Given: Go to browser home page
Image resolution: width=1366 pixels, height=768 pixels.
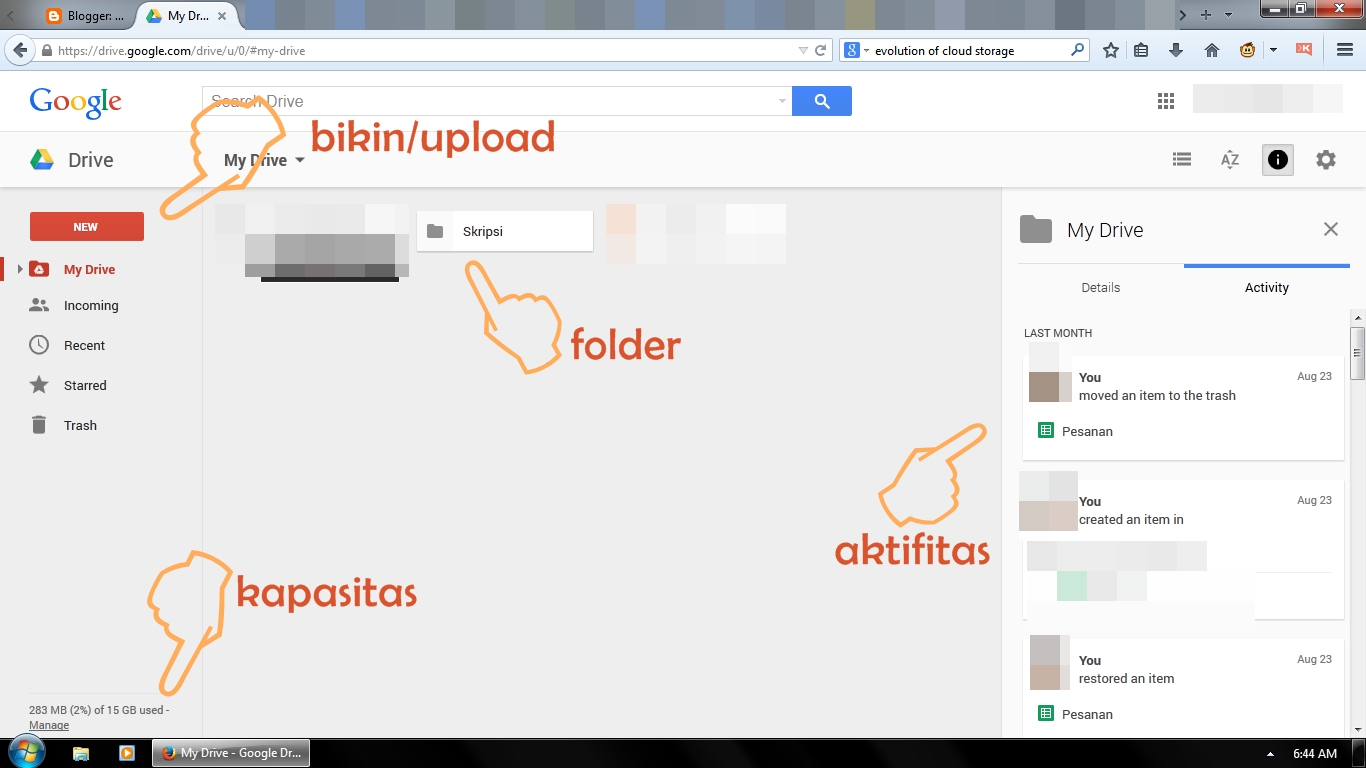Looking at the screenshot, I should pyautogui.click(x=1211, y=50).
